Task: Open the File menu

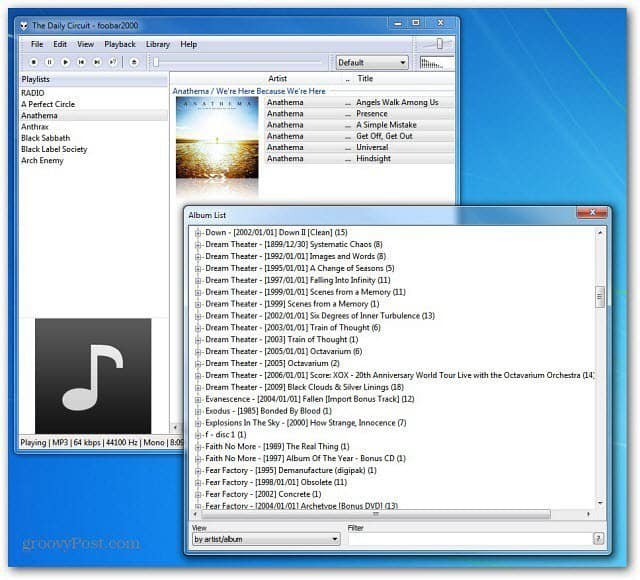Action: pos(37,44)
